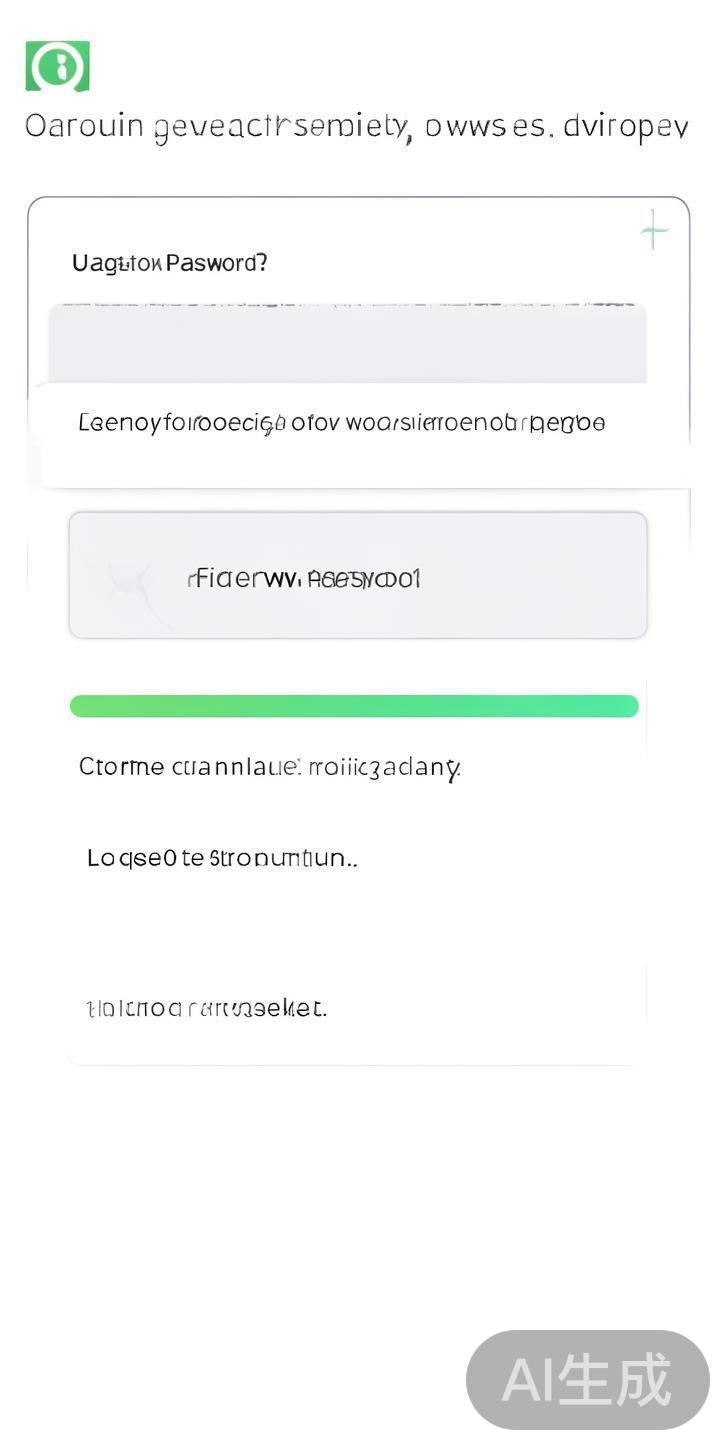This screenshot has width=720, height=1440.
Task: Tap the left end of the green bar
Action: click(82, 706)
